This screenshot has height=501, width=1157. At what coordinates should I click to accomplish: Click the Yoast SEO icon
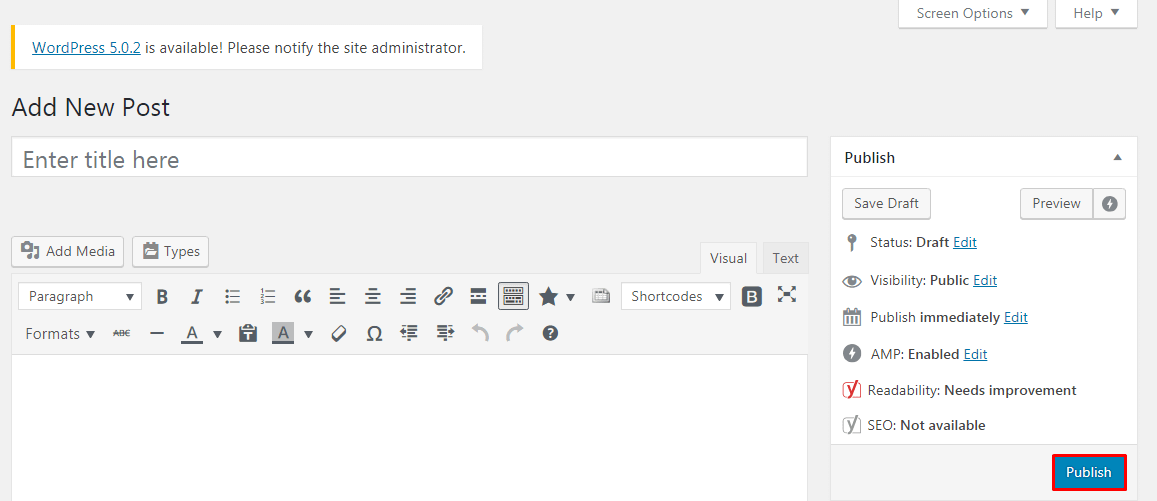point(852,424)
